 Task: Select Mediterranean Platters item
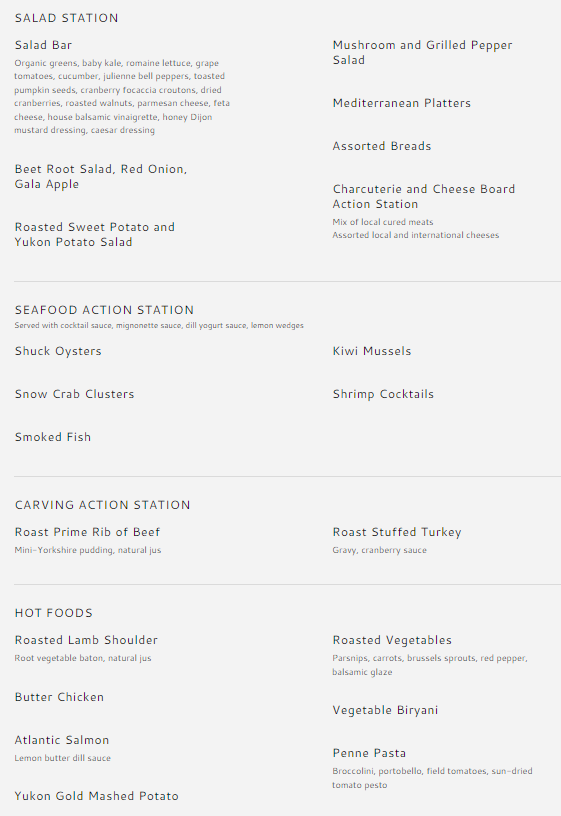pyautogui.click(x=402, y=103)
